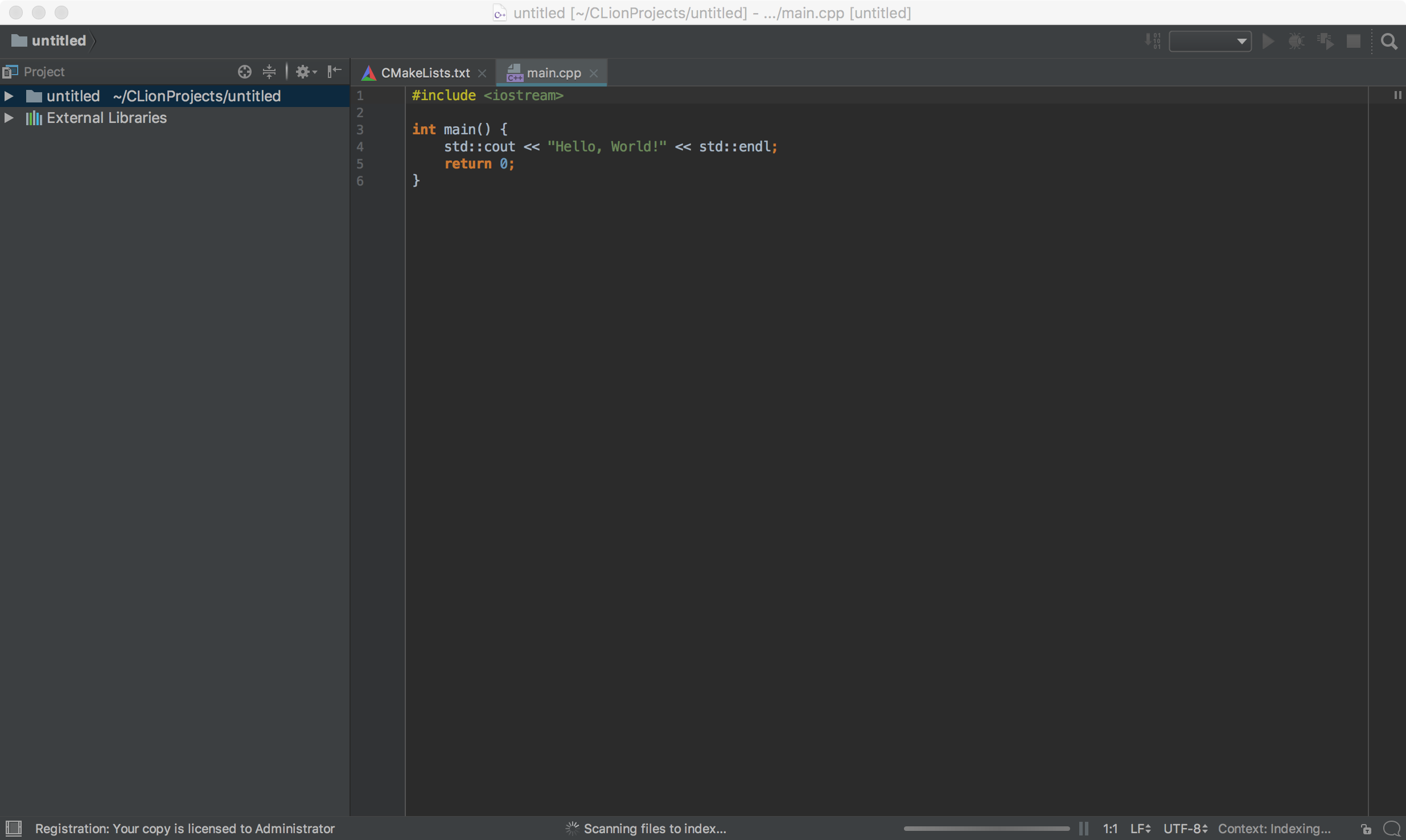The width and height of the screenshot is (1406, 840).
Task: Click the indexing progress bar
Action: pyautogui.click(x=986, y=829)
